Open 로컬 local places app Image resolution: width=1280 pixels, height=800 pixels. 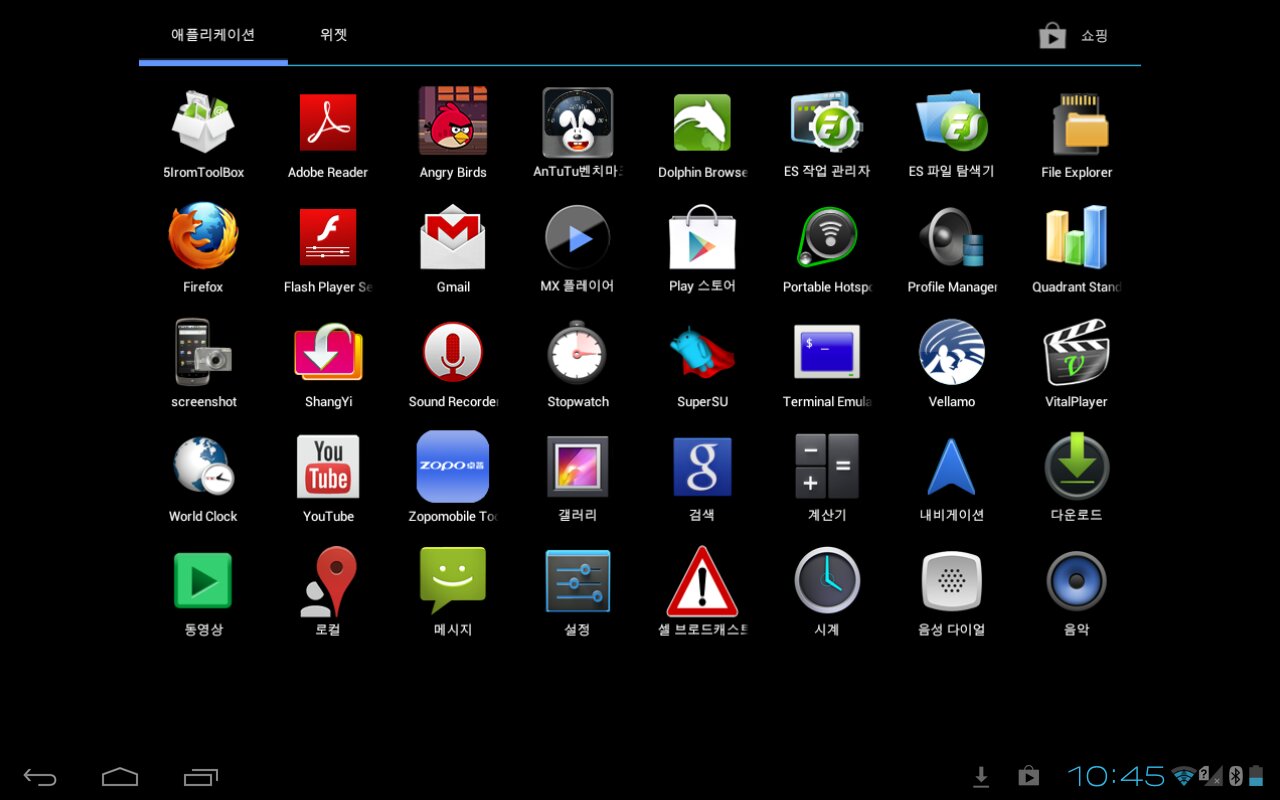pyautogui.click(x=328, y=593)
